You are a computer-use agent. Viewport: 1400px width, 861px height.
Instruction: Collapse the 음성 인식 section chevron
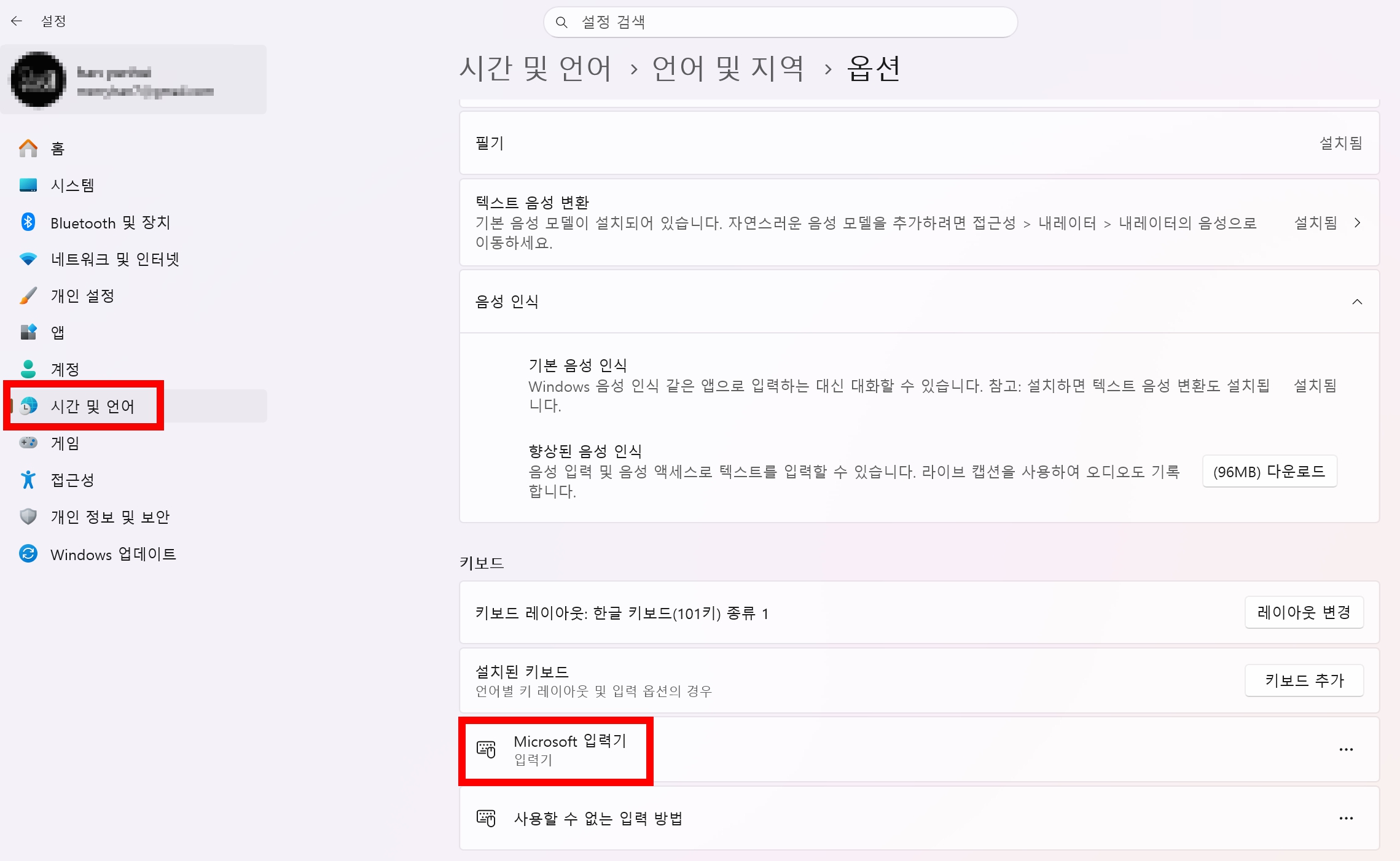tap(1357, 302)
